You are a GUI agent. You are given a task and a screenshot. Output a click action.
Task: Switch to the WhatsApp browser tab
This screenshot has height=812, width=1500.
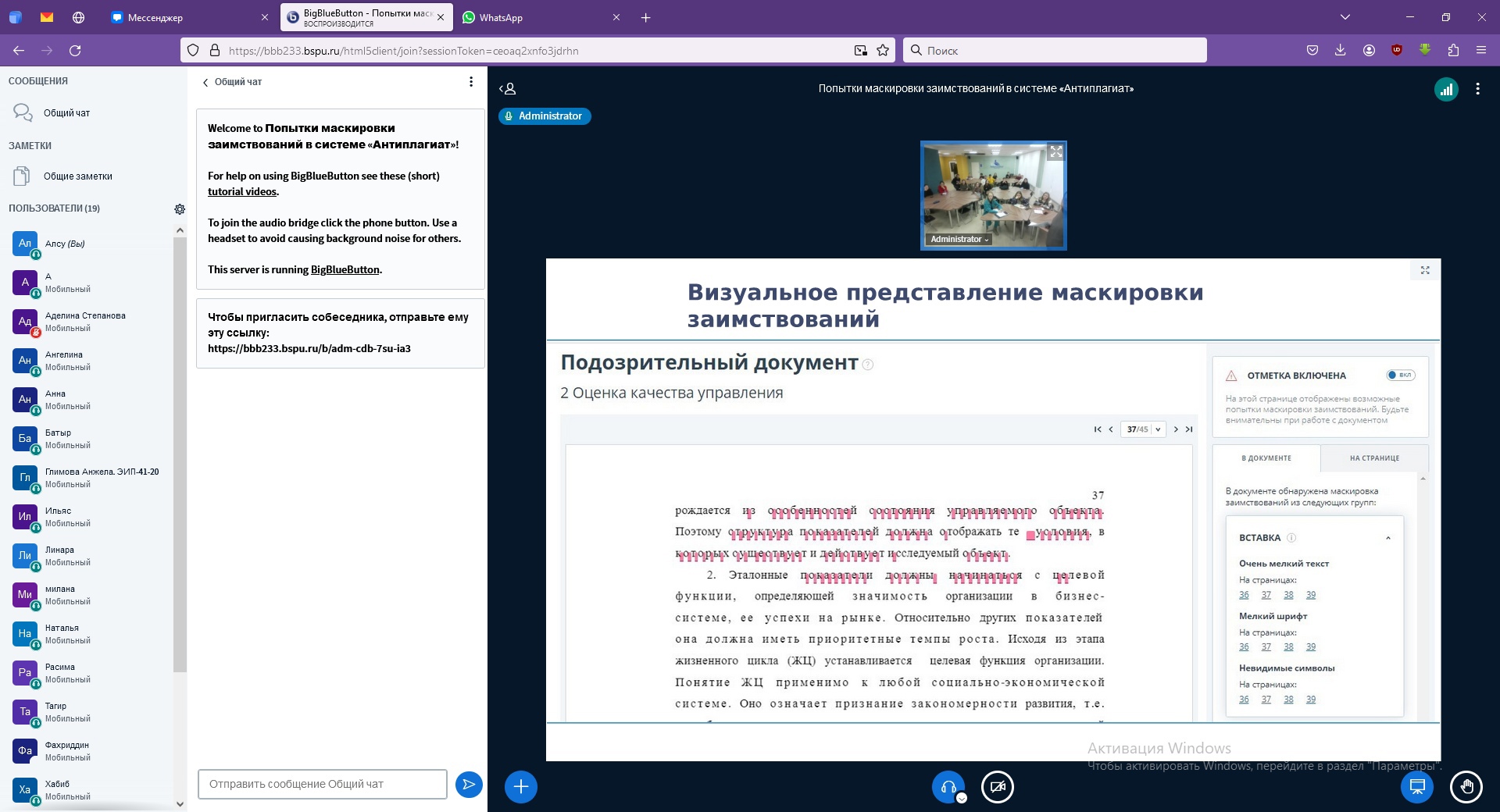tap(501, 17)
